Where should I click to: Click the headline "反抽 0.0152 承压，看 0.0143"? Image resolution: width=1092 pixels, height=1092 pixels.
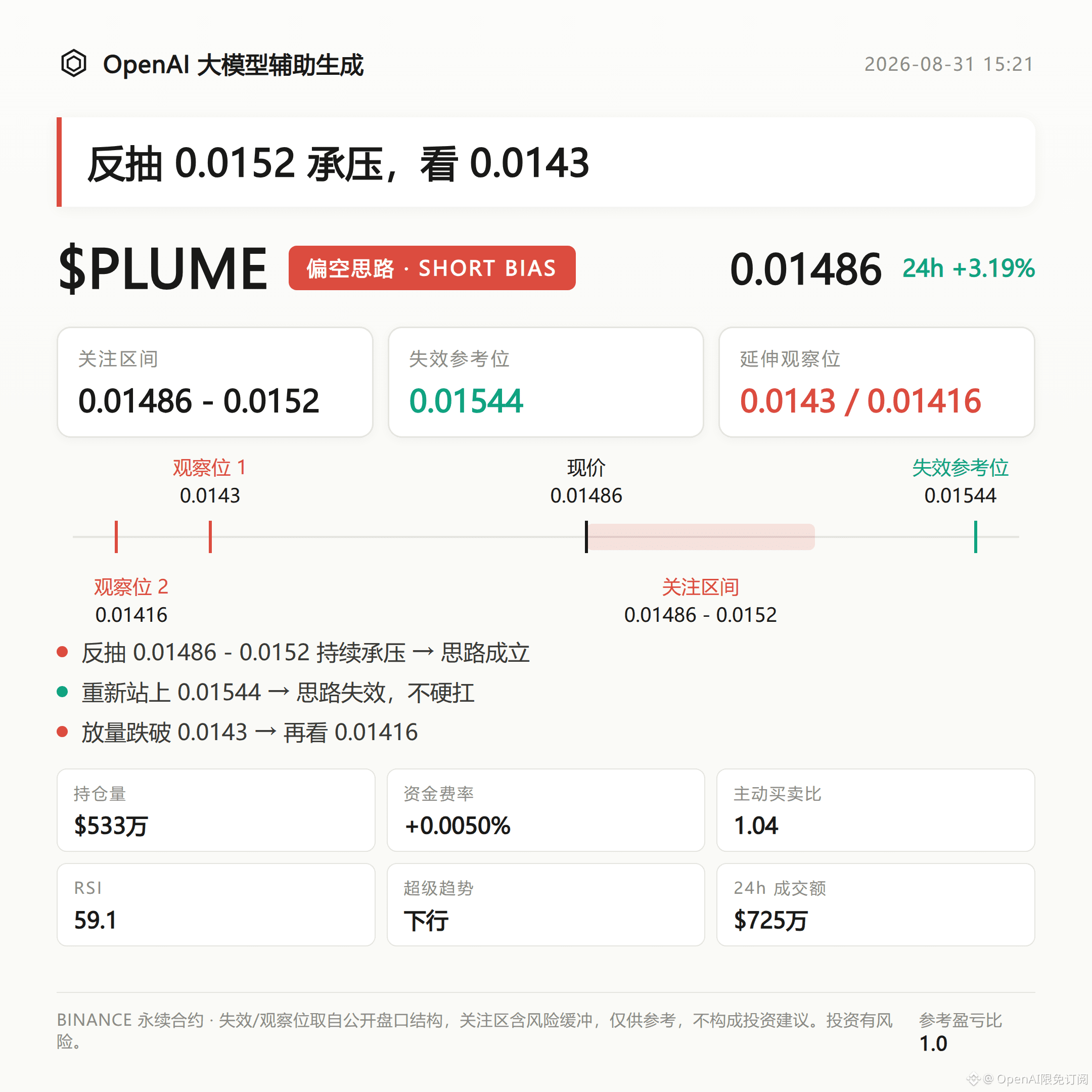pyautogui.click(x=338, y=163)
